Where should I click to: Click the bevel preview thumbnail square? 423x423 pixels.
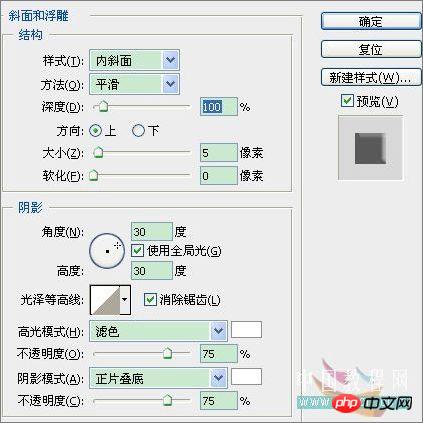click(370, 148)
